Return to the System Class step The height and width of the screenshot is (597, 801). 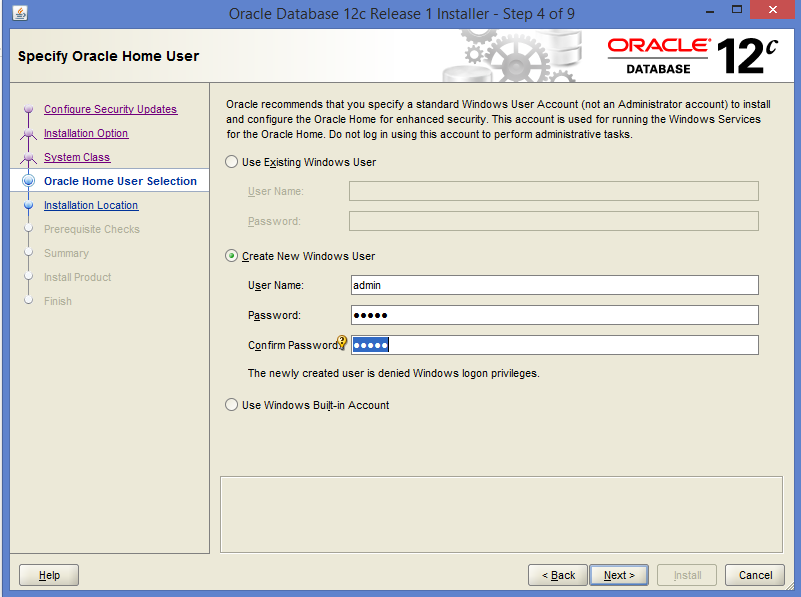[x=77, y=157]
